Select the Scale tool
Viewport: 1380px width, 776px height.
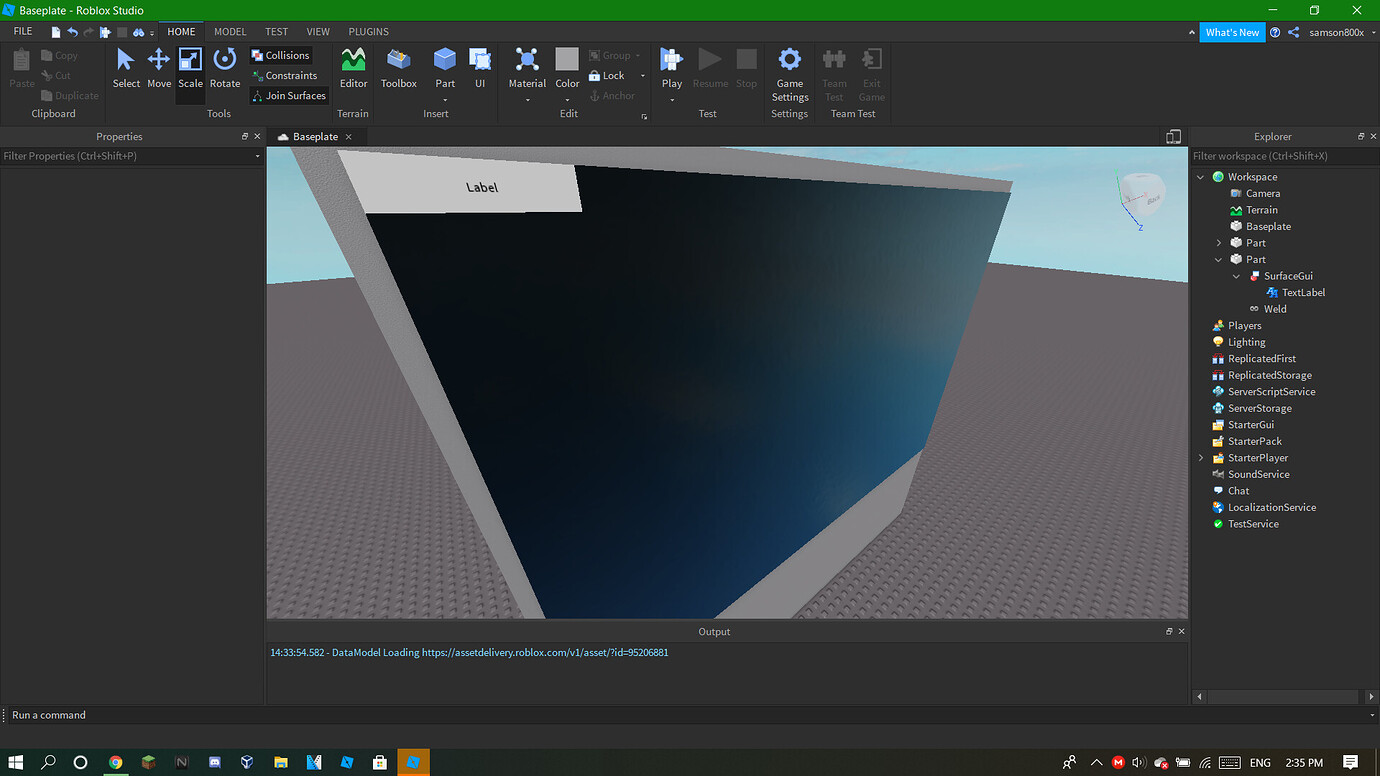(x=190, y=70)
